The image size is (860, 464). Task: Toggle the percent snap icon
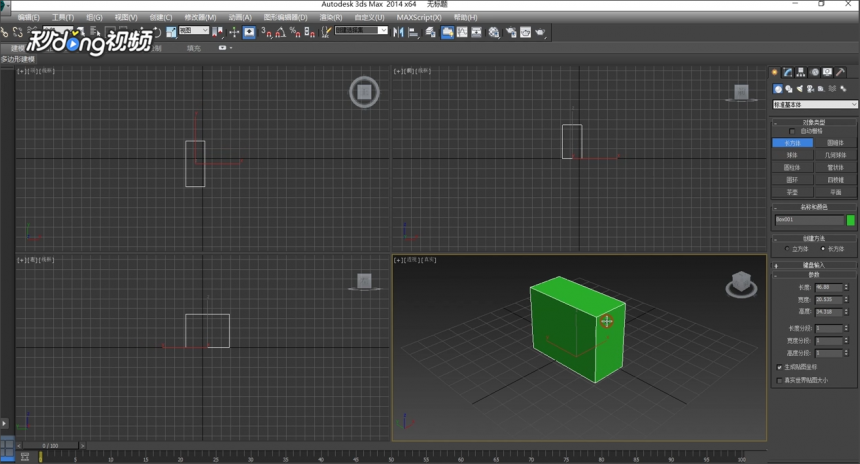pos(295,32)
